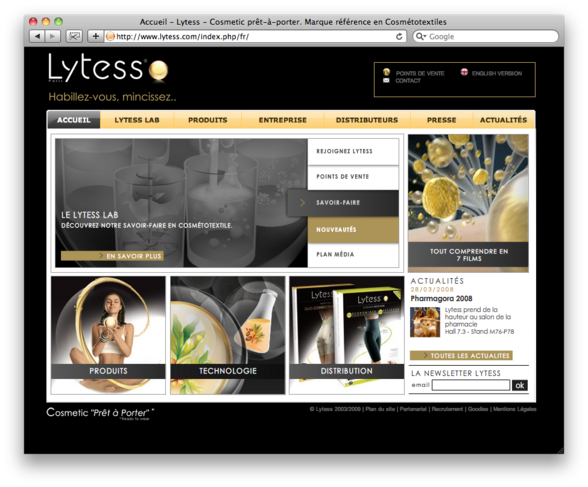Open the Technologie image tile

228,335
